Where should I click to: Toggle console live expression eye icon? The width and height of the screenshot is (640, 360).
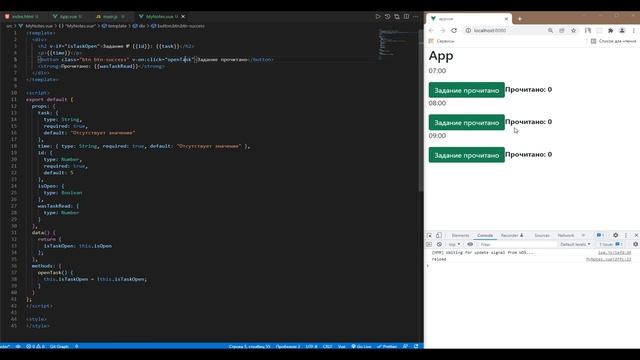(x=470, y=244)
